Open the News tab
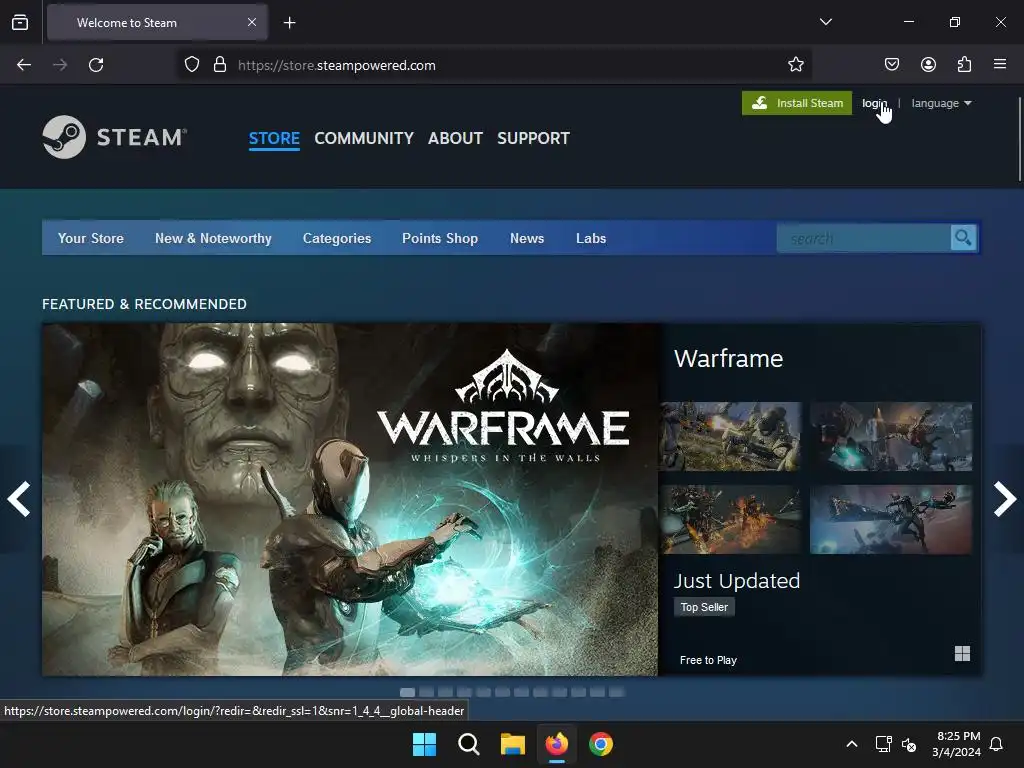The width and height of the screenshot is (1024, 768). tap(527, 238)
